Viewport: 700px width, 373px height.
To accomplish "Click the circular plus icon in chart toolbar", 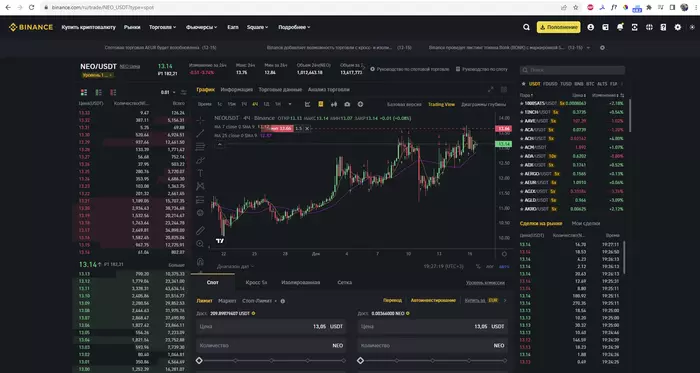I will pyautogui.click(x=360, y=104).
